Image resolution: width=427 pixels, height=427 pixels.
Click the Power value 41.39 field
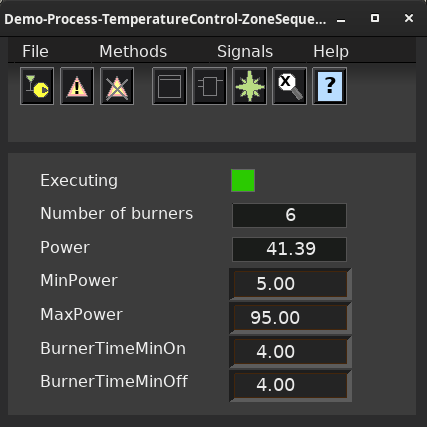[x=289, y=249]
